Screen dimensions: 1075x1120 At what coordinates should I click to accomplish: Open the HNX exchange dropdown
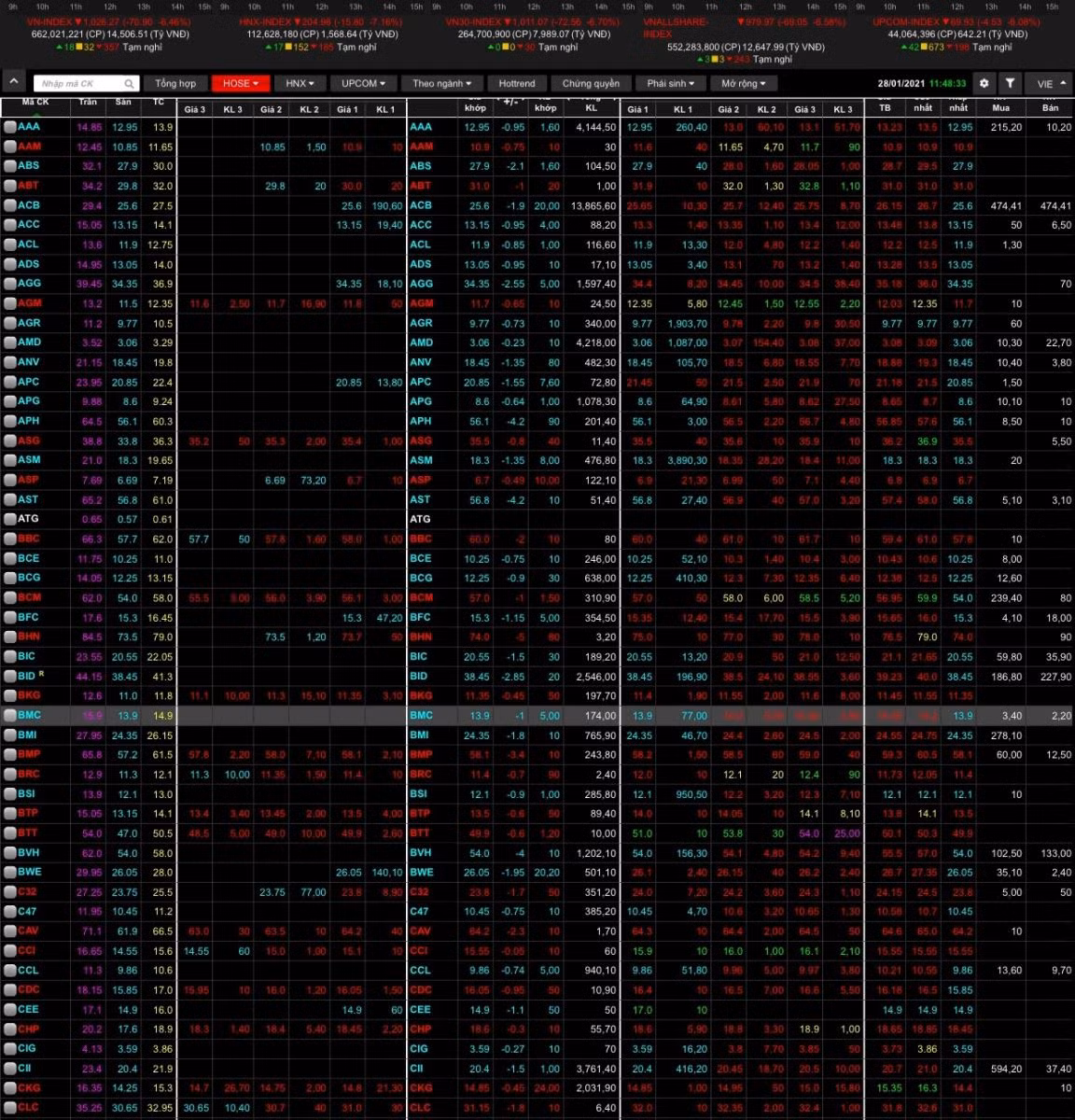pos(300,83)
